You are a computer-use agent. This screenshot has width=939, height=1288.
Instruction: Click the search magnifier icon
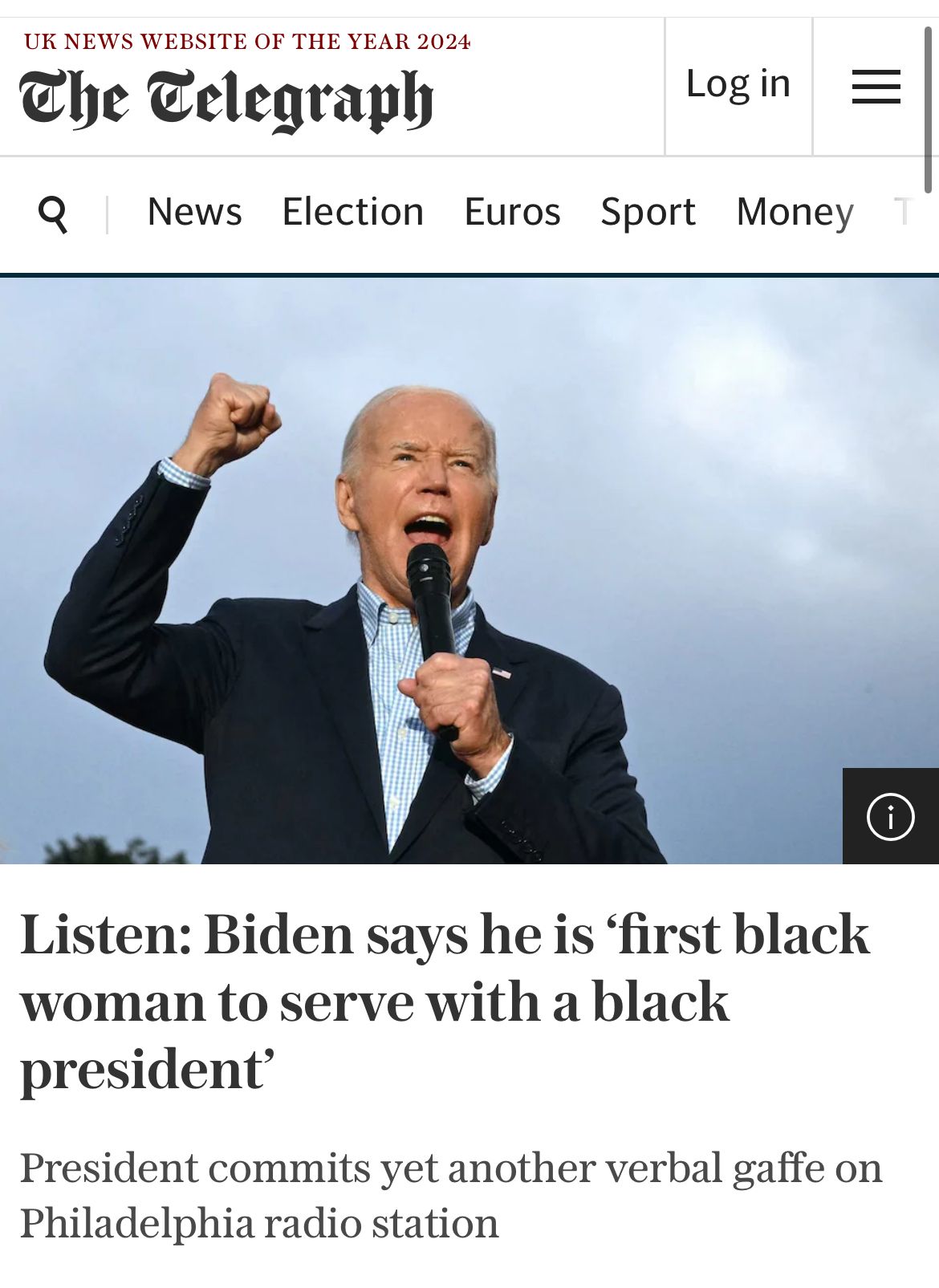pyautogui.click(x=53, y=214)
